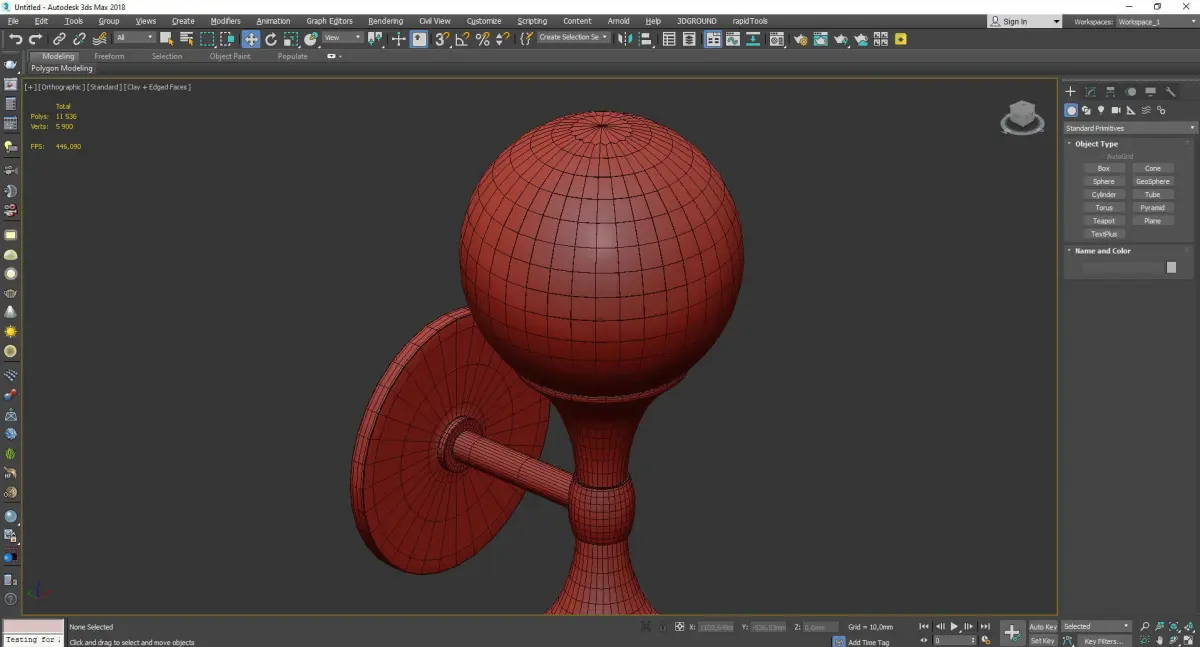The height and width of the screenshot is (647, 1200).
Task: Toggle Percent Snap button
Action: pyautogui.click(x=482, y=39)
